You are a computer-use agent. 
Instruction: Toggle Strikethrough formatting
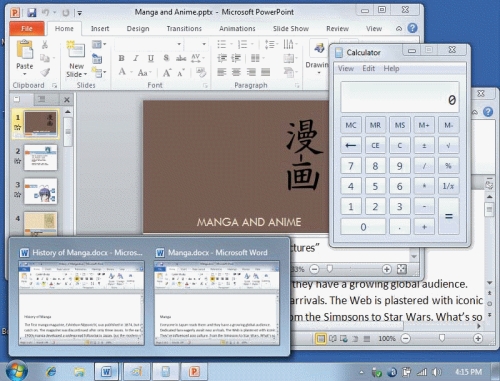[181, 58]
